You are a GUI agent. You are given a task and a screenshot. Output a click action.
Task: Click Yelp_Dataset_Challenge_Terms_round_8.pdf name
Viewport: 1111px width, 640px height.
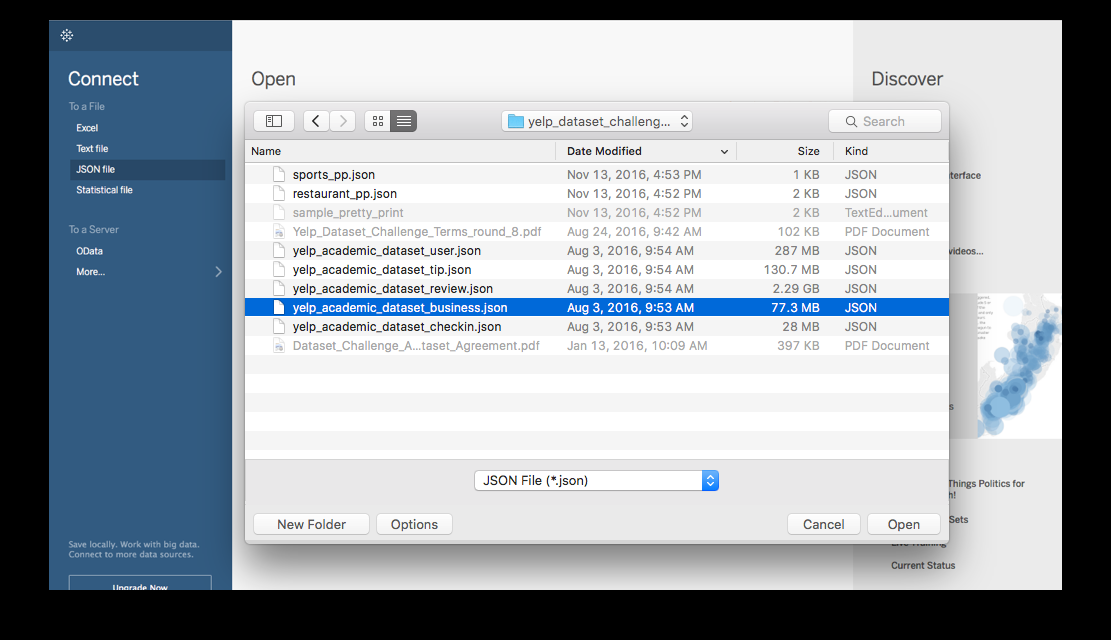tap(417, 232)
